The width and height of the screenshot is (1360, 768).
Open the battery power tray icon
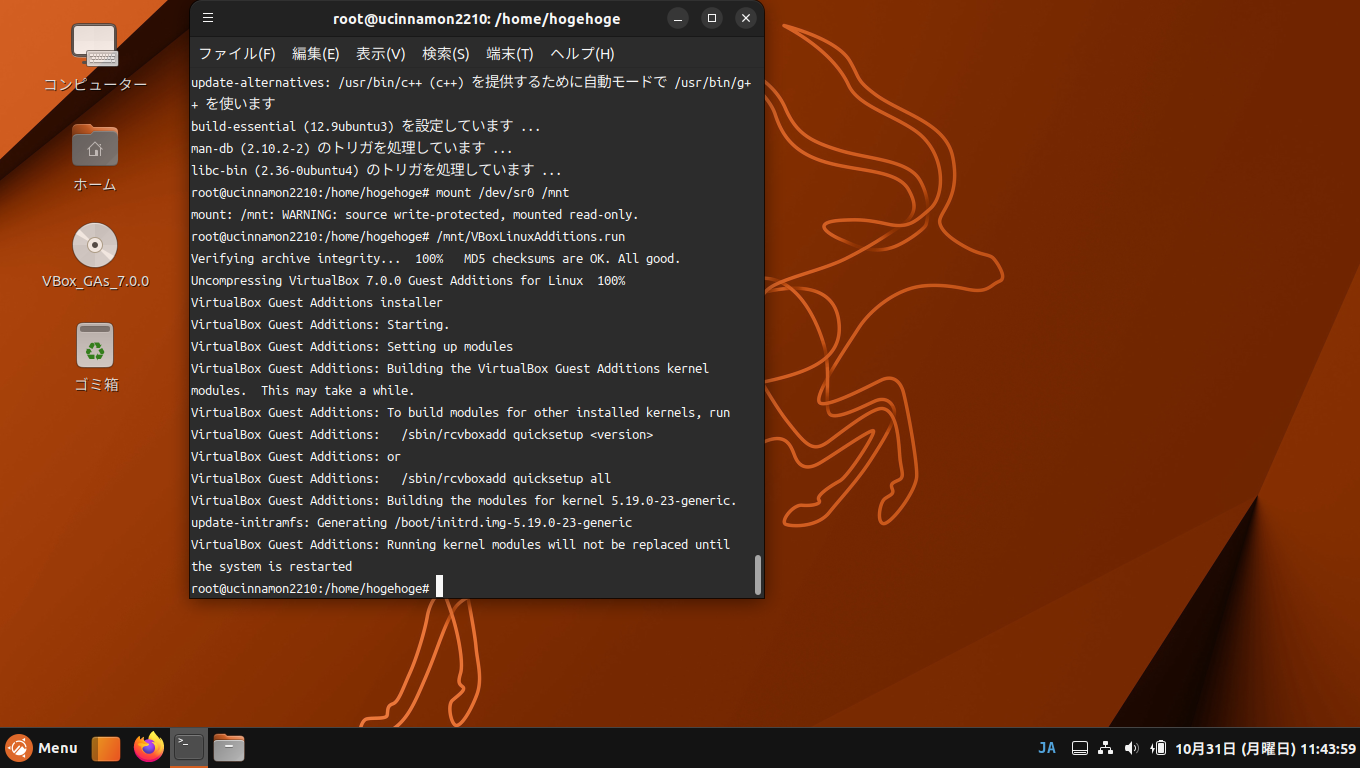tap(1159, 748)
